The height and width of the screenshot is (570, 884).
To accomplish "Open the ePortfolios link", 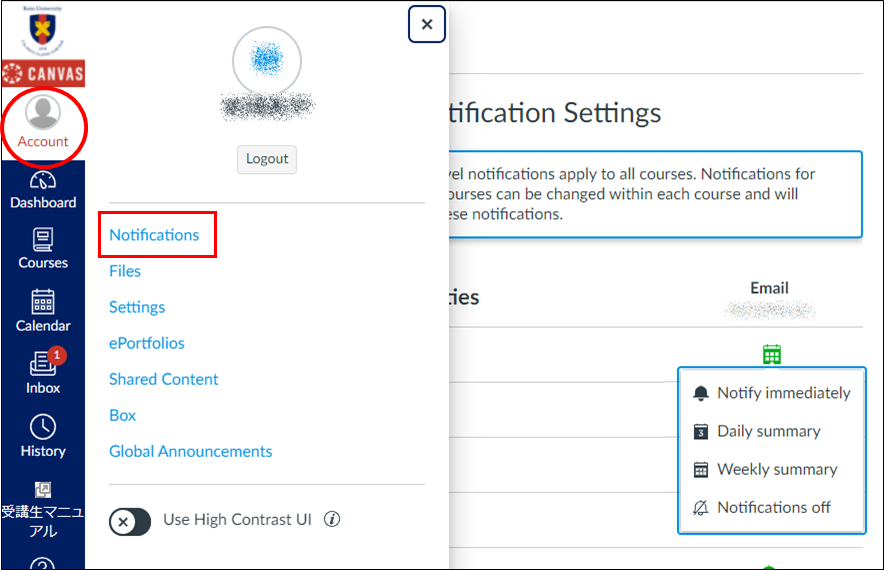I will [x=147, y=343].
